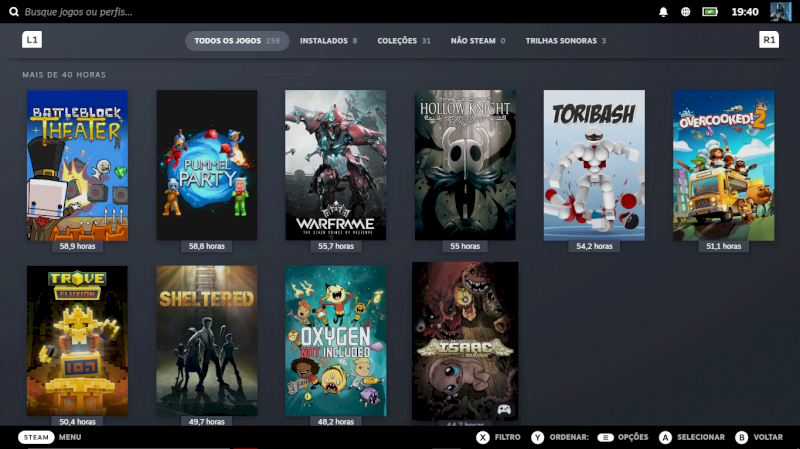Click Voltar to go back
Image resolution: width=800 pixels, height=449 pixels.
[x=768, y=437]
